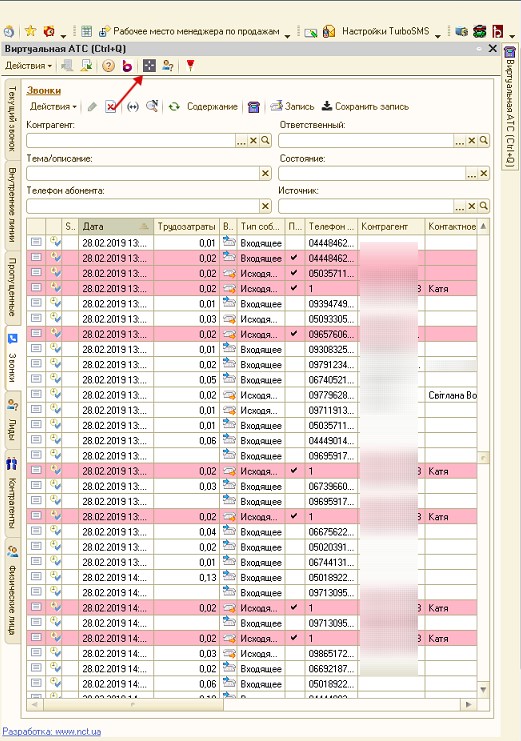Click the vertical scrollbar up arrow
This screenshot has height=741, width=521.
click(x=483, y=226)
